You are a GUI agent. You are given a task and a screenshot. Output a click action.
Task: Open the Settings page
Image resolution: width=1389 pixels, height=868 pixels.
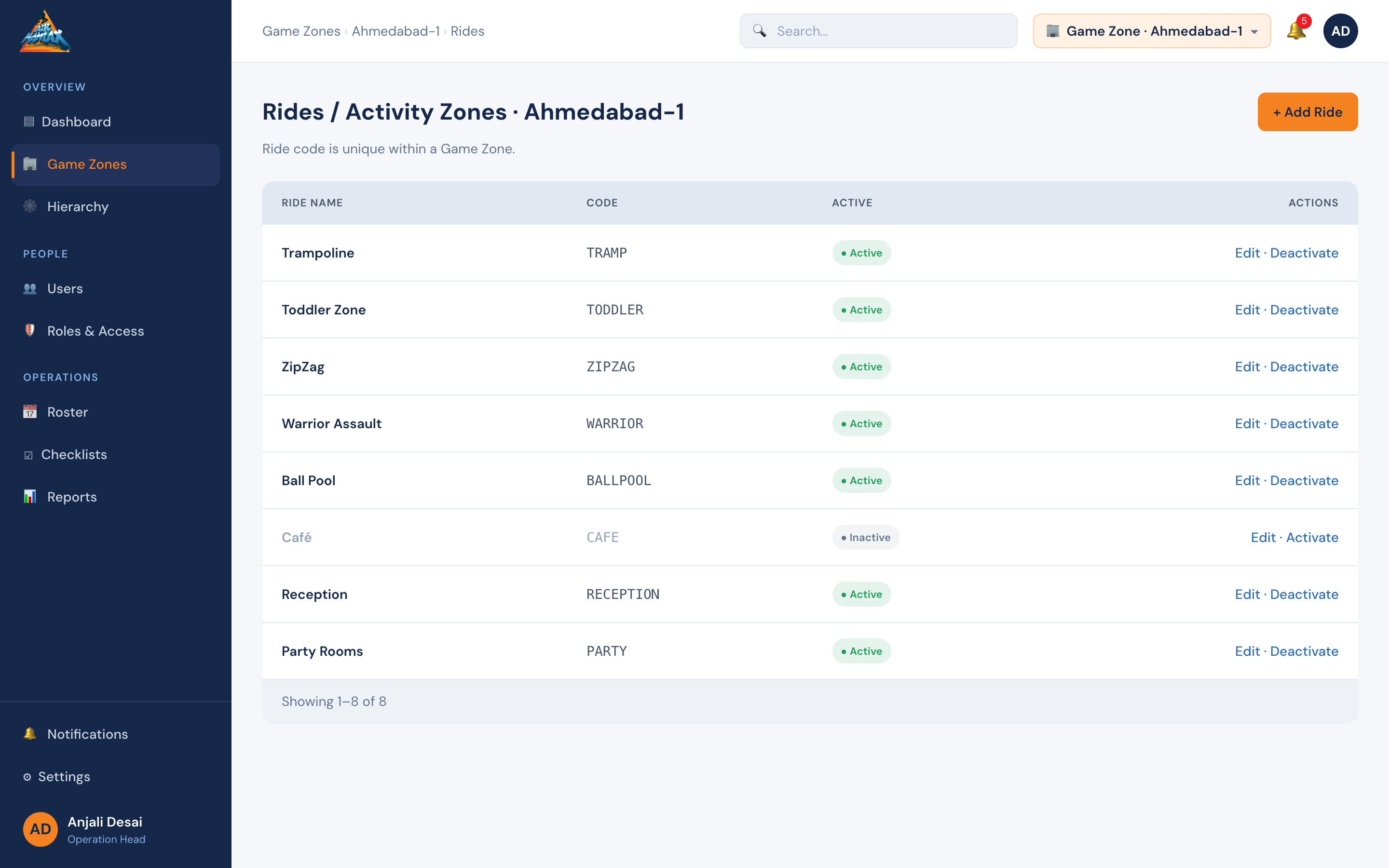coord(115,777)
